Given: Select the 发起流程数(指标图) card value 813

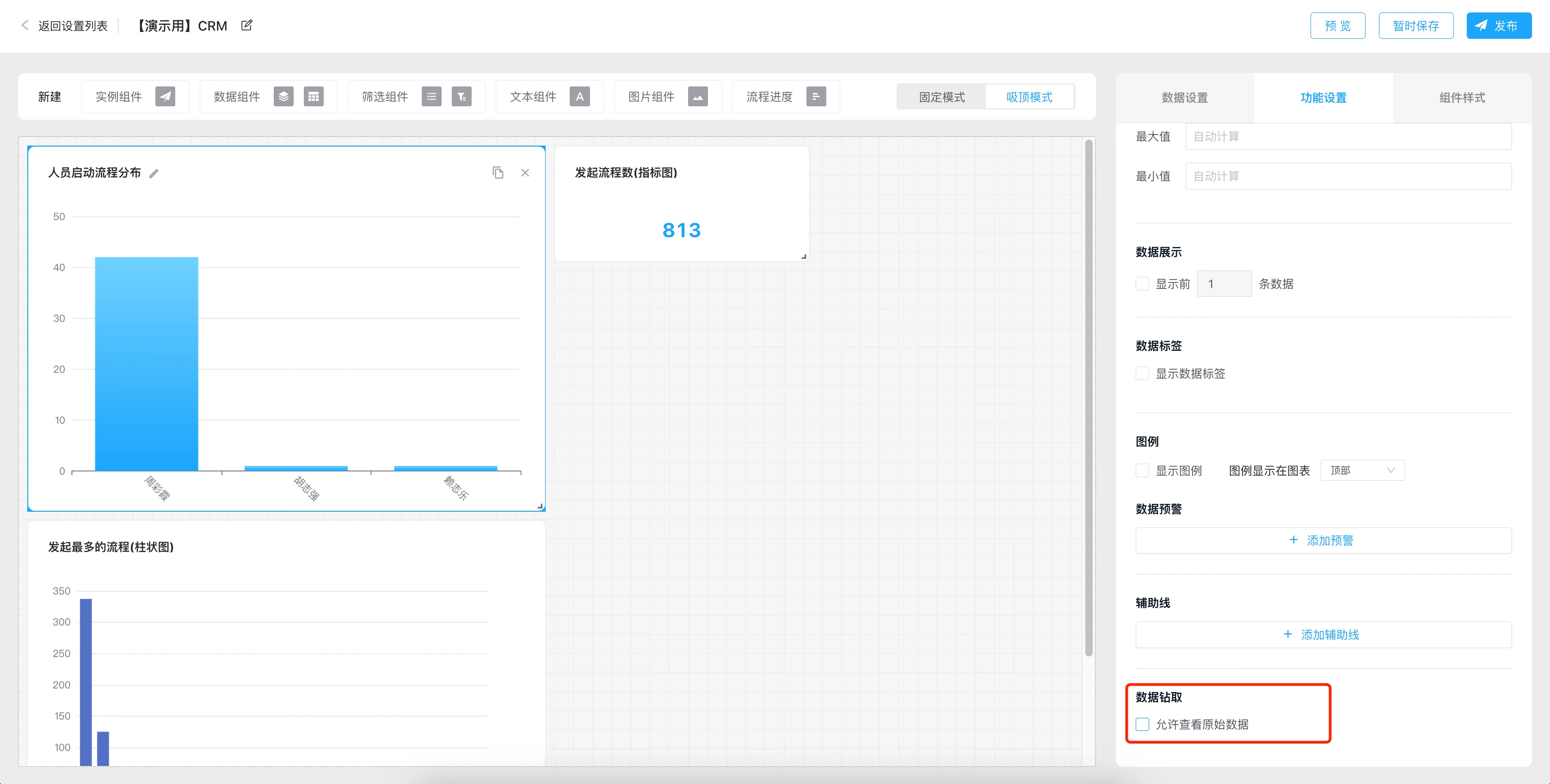Looking at the screenshot, I should coord(682,230).
